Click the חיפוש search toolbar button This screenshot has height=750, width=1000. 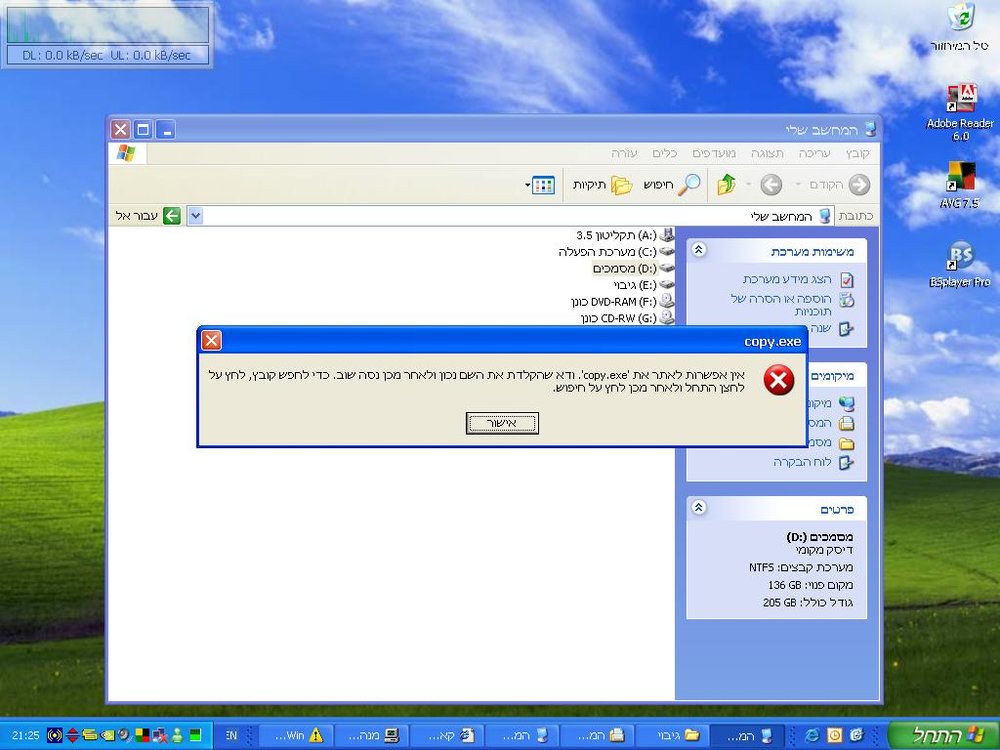(x=671, y=185)
